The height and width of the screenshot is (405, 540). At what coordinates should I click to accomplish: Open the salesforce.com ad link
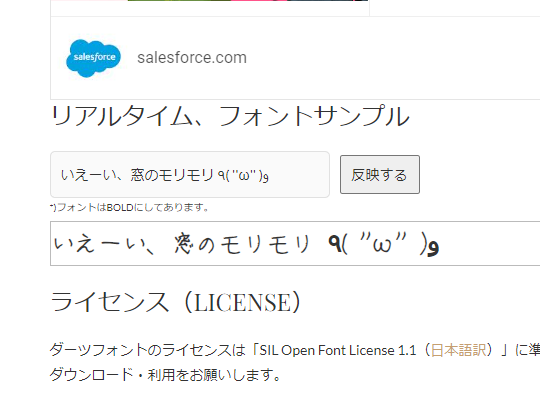pos(192,58)
